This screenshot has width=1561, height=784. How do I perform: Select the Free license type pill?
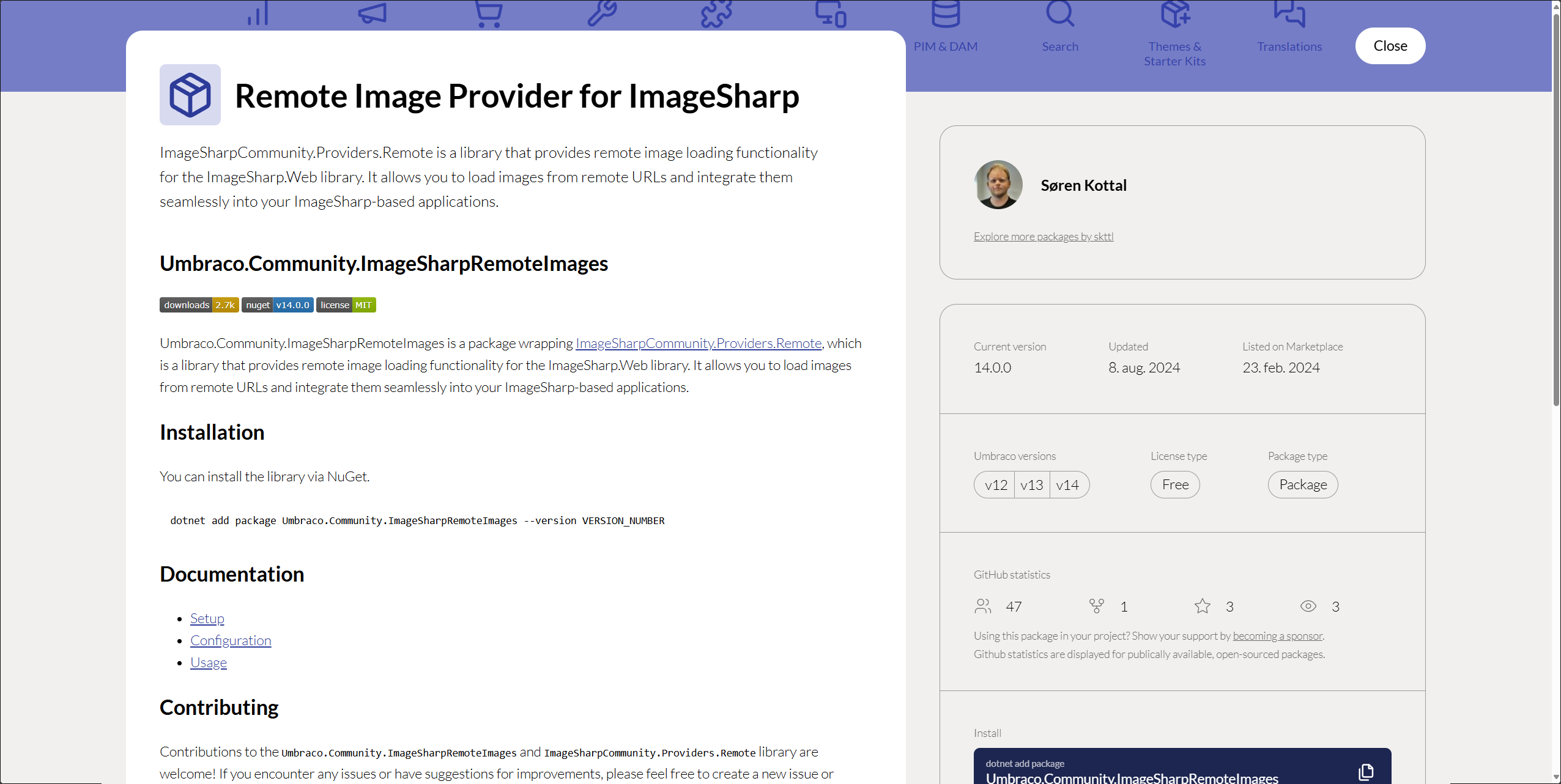point(1175,484)
